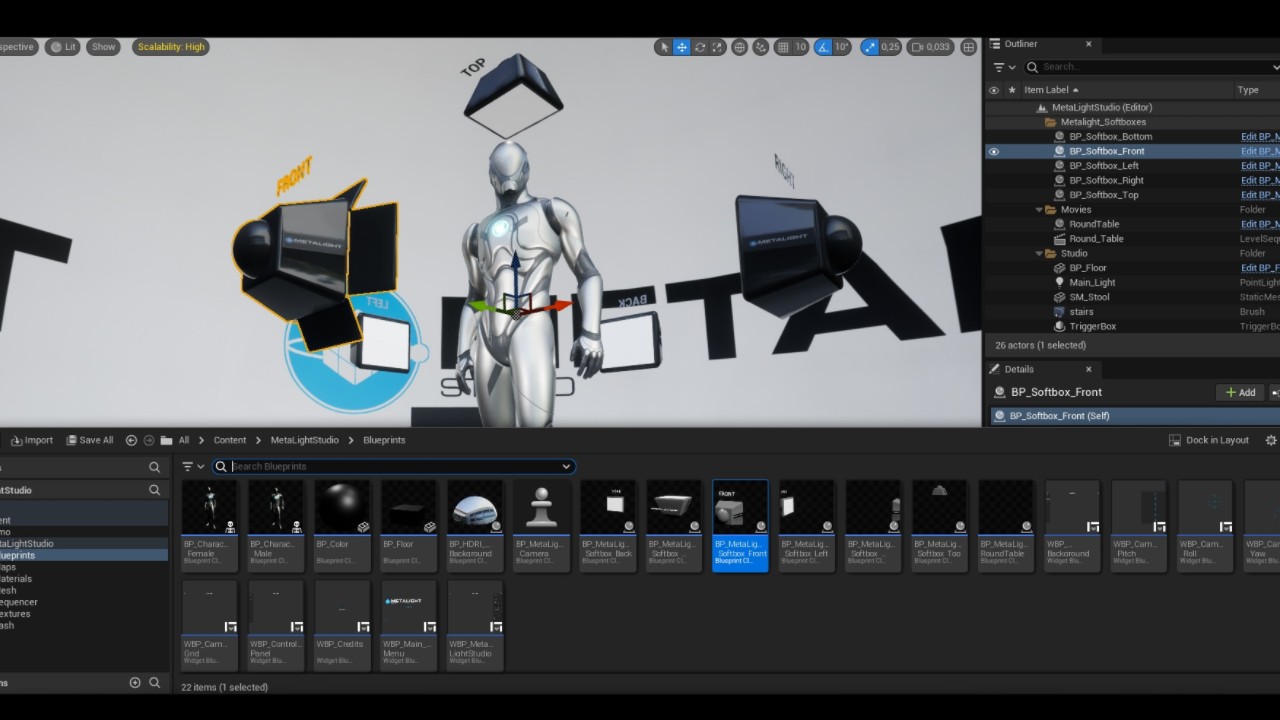Toggle grid snapping icon
The height and width of the screenshot is (720, 1280).
(783, 47)
